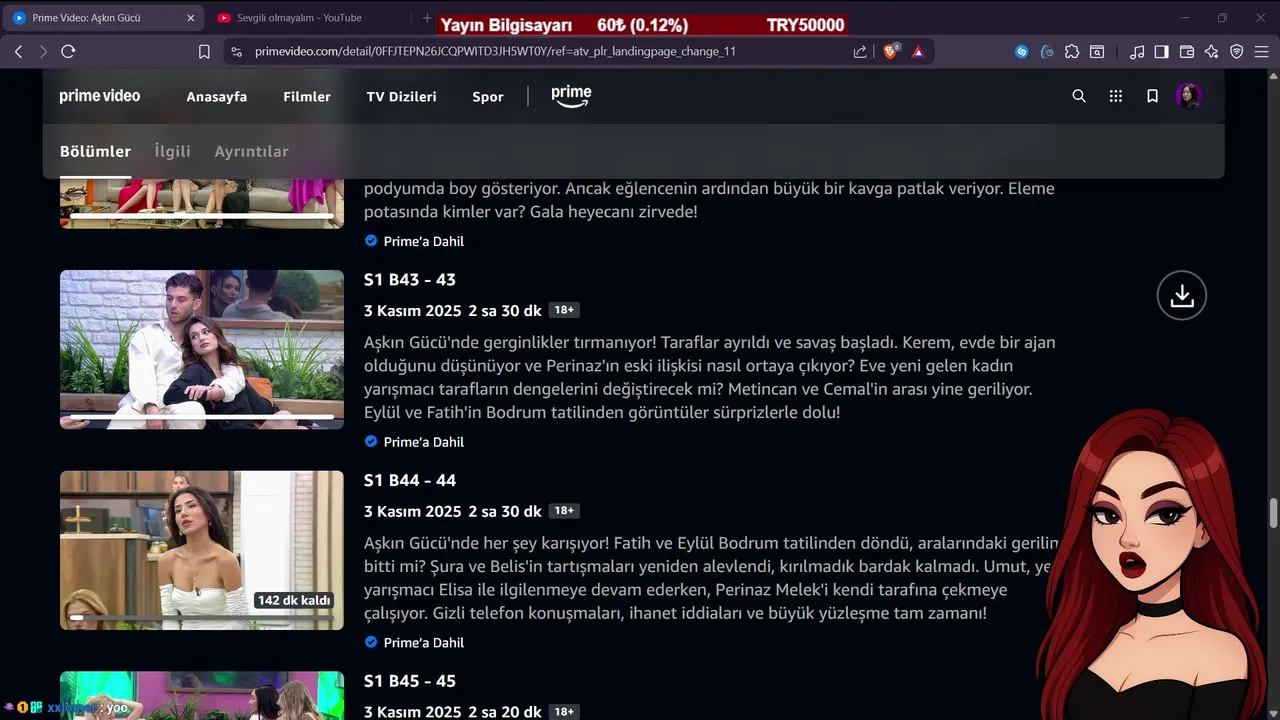Reload the page with the refresh icon
Screen dimensions: 1280x720
[x=68, y=51]
